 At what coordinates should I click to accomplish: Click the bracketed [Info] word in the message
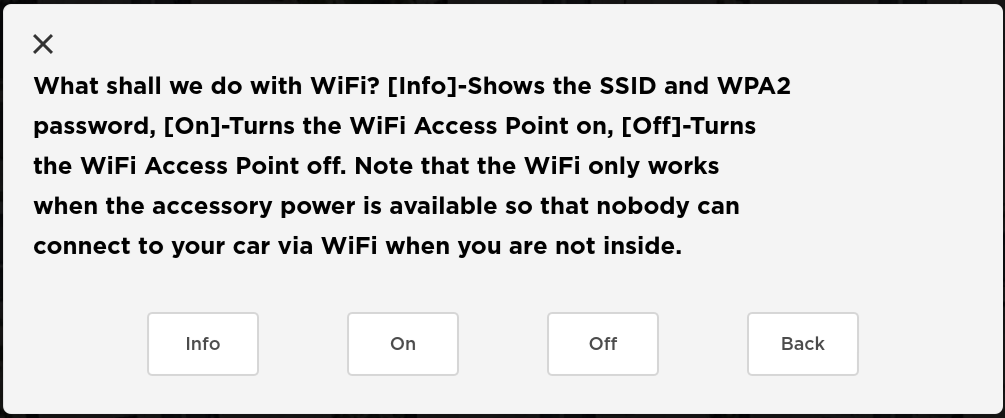421,86
